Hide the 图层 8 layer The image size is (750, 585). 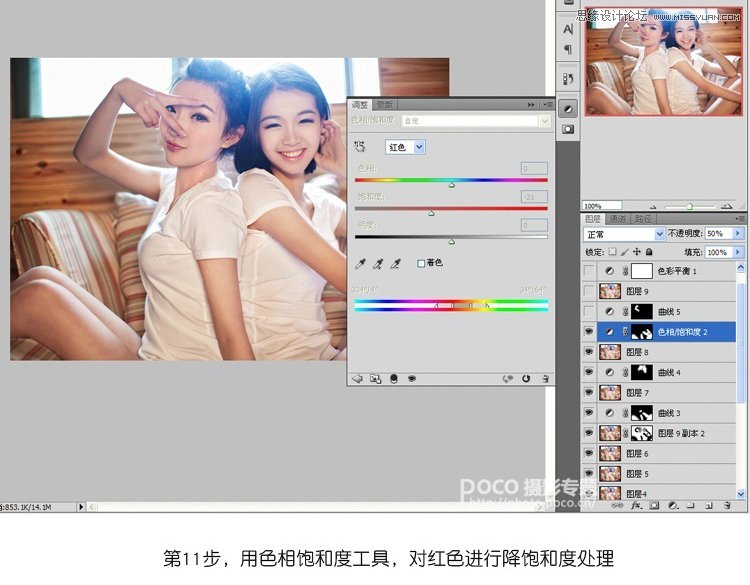[x=589, y=352]
